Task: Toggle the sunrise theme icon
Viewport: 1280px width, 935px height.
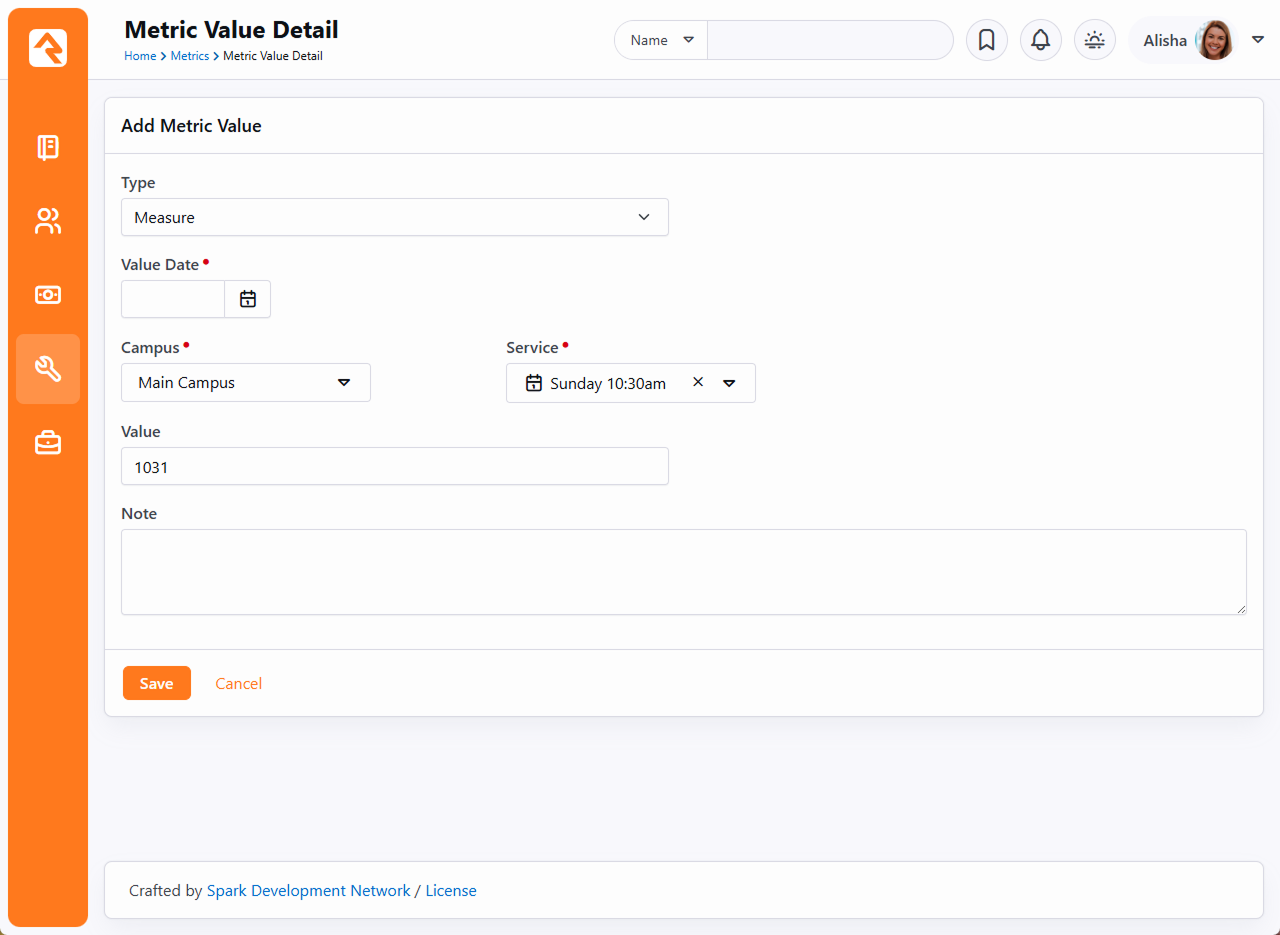Action: click(1094, 40)
